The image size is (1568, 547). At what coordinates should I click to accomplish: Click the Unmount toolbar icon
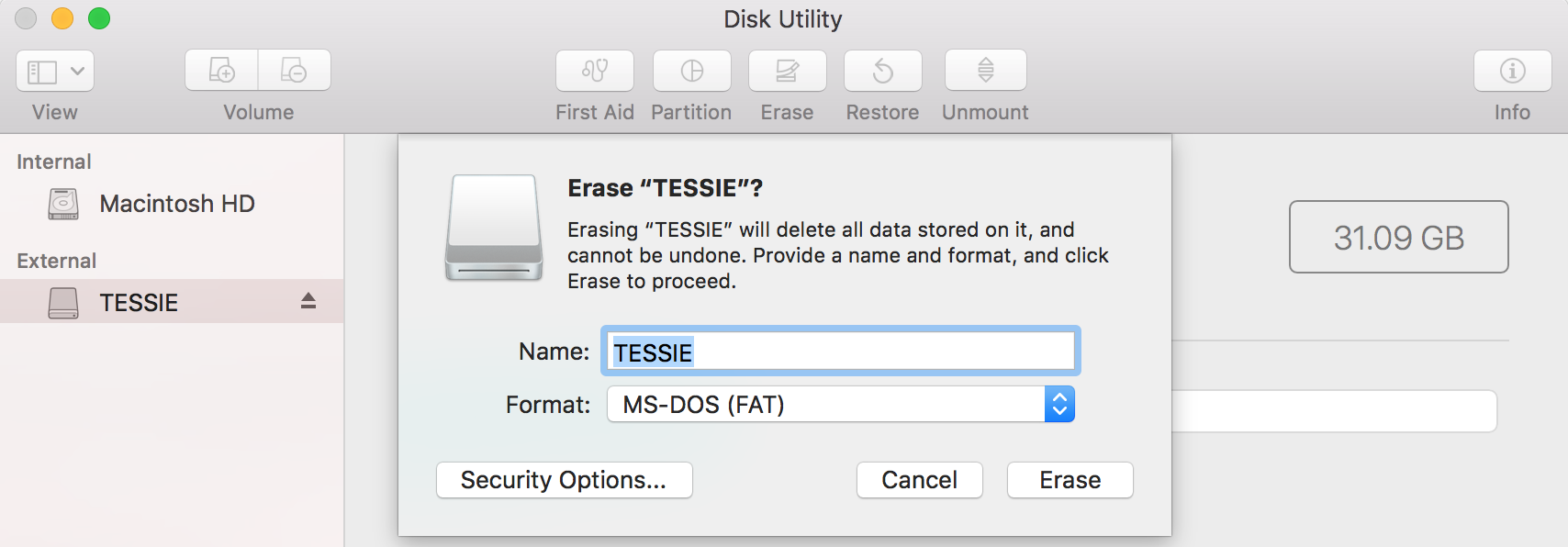coord(986,71)
